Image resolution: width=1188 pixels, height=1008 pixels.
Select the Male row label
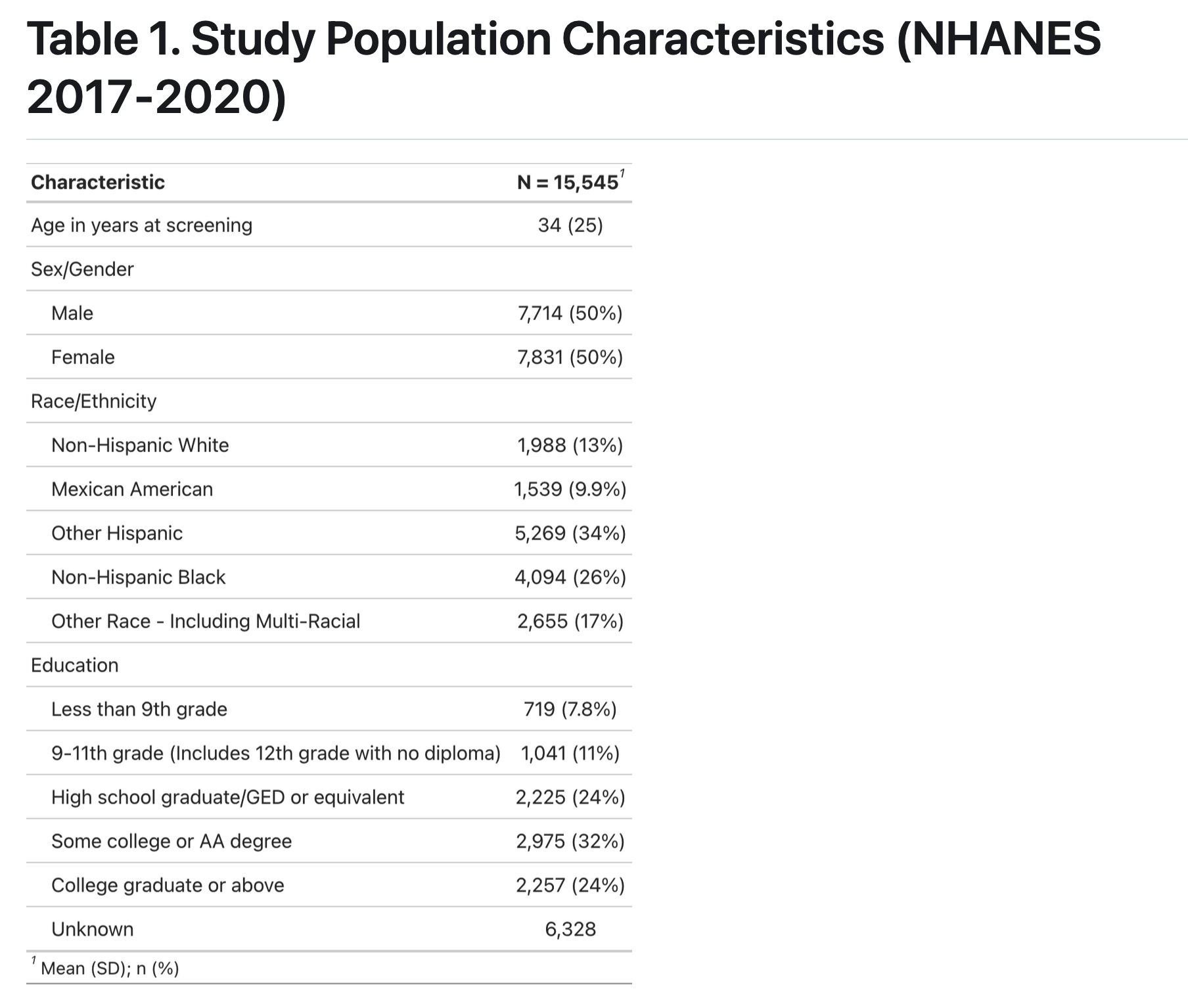[72, 313]
